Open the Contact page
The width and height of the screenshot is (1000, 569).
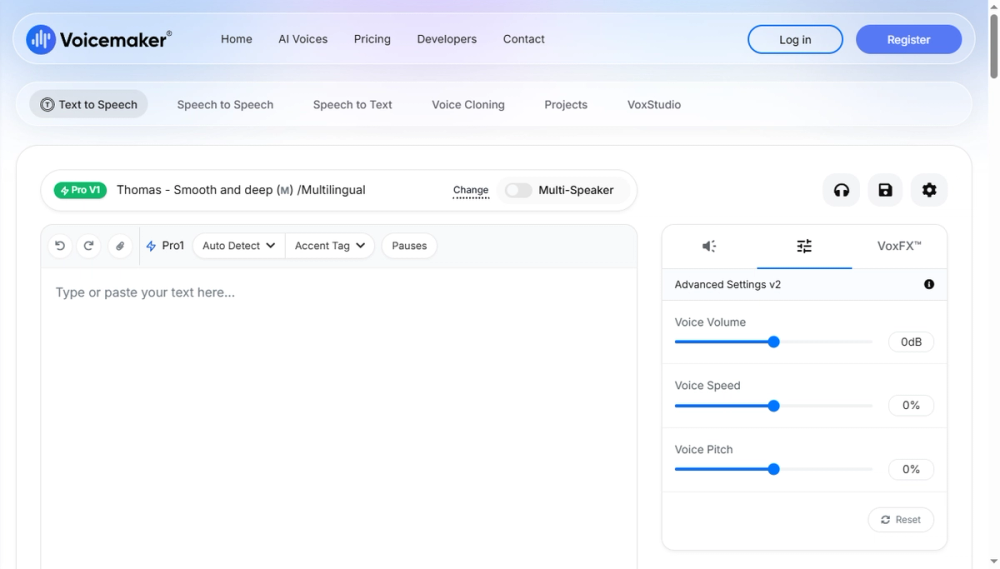point(524,39)
